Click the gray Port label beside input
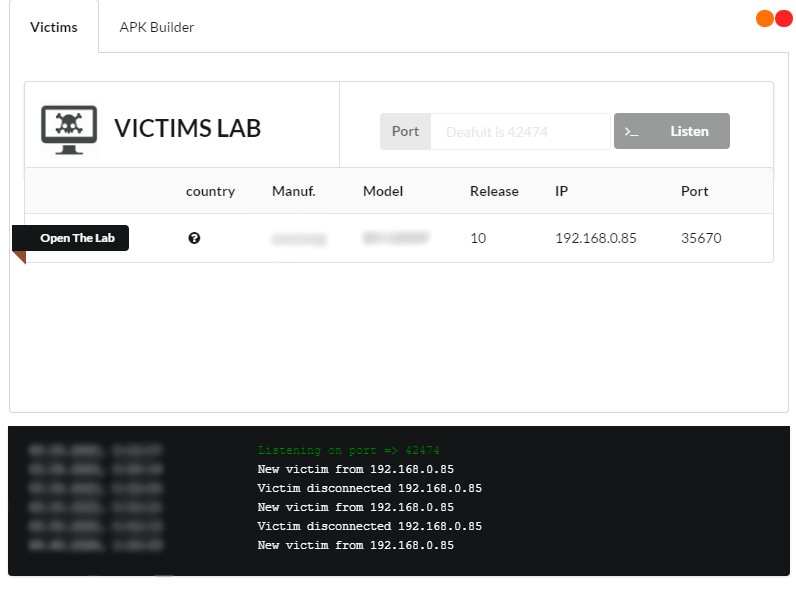 (x=405, y=131)
